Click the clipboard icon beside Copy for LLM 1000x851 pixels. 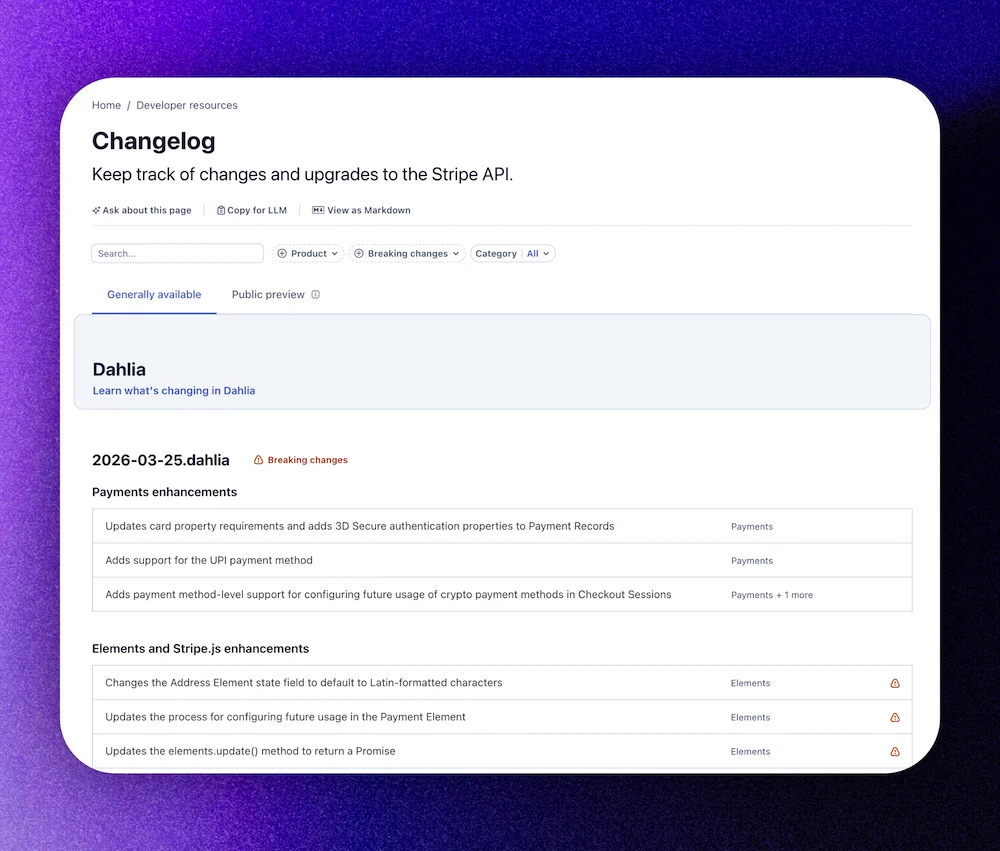[x=221, y=210]
